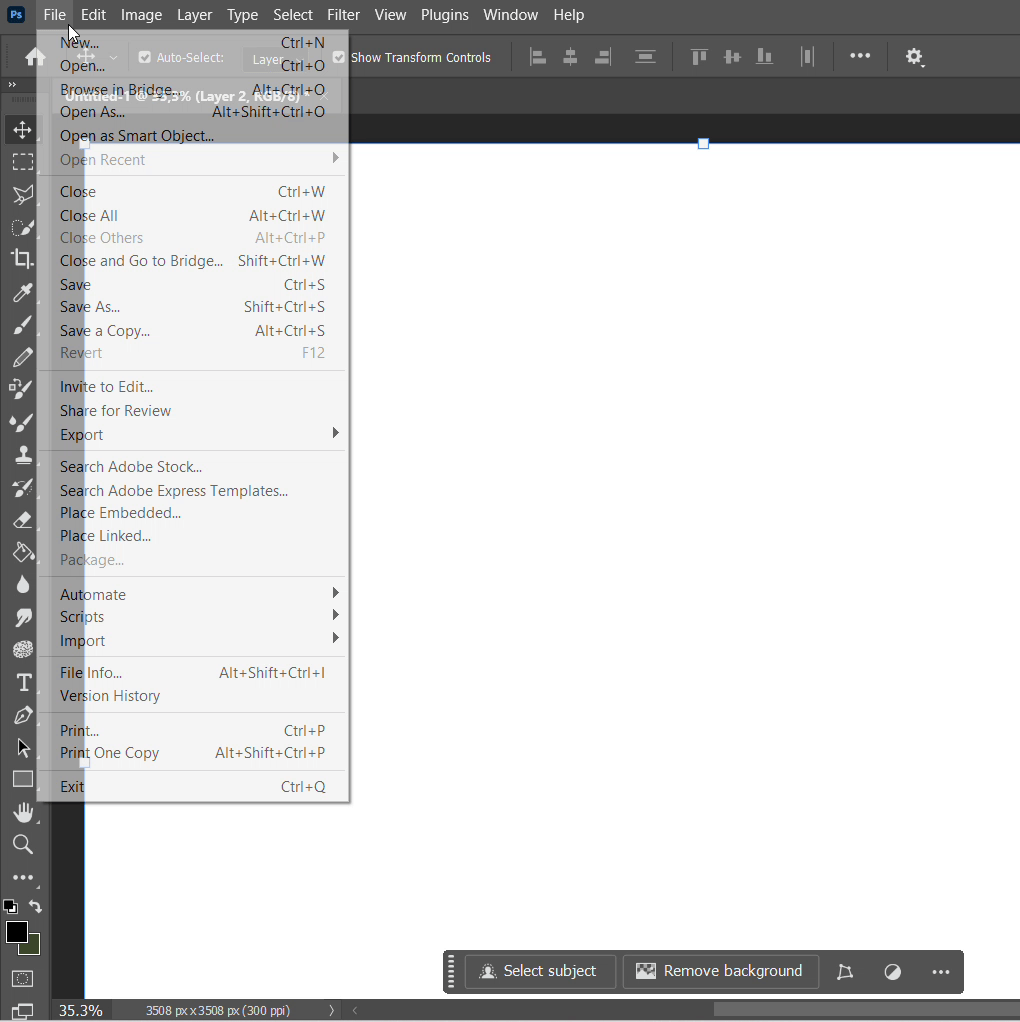Select the Zoom tool in toolbar

(x=22, y=845)
